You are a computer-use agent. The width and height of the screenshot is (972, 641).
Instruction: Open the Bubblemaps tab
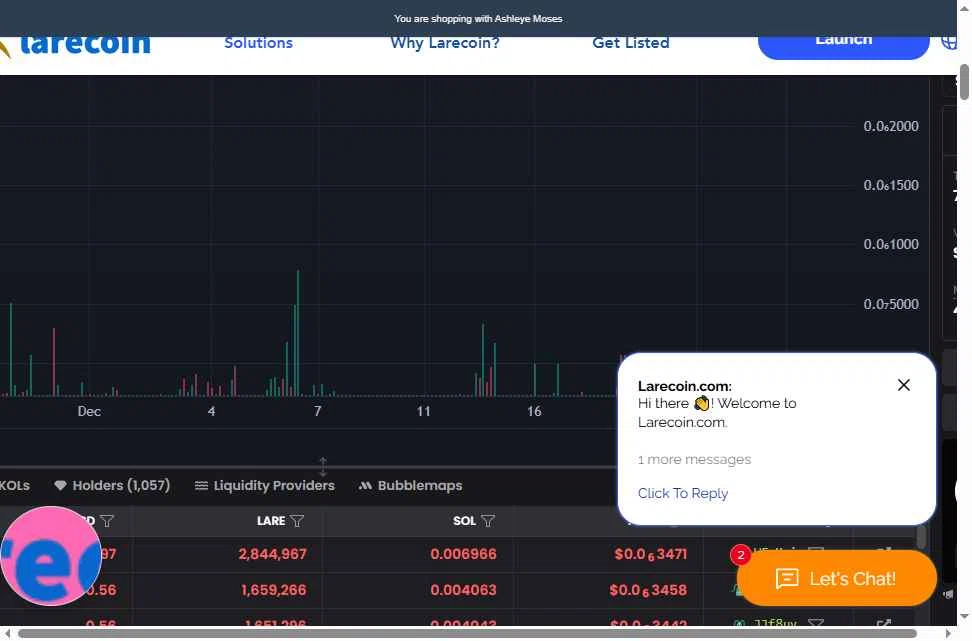[x=410, y=485]
